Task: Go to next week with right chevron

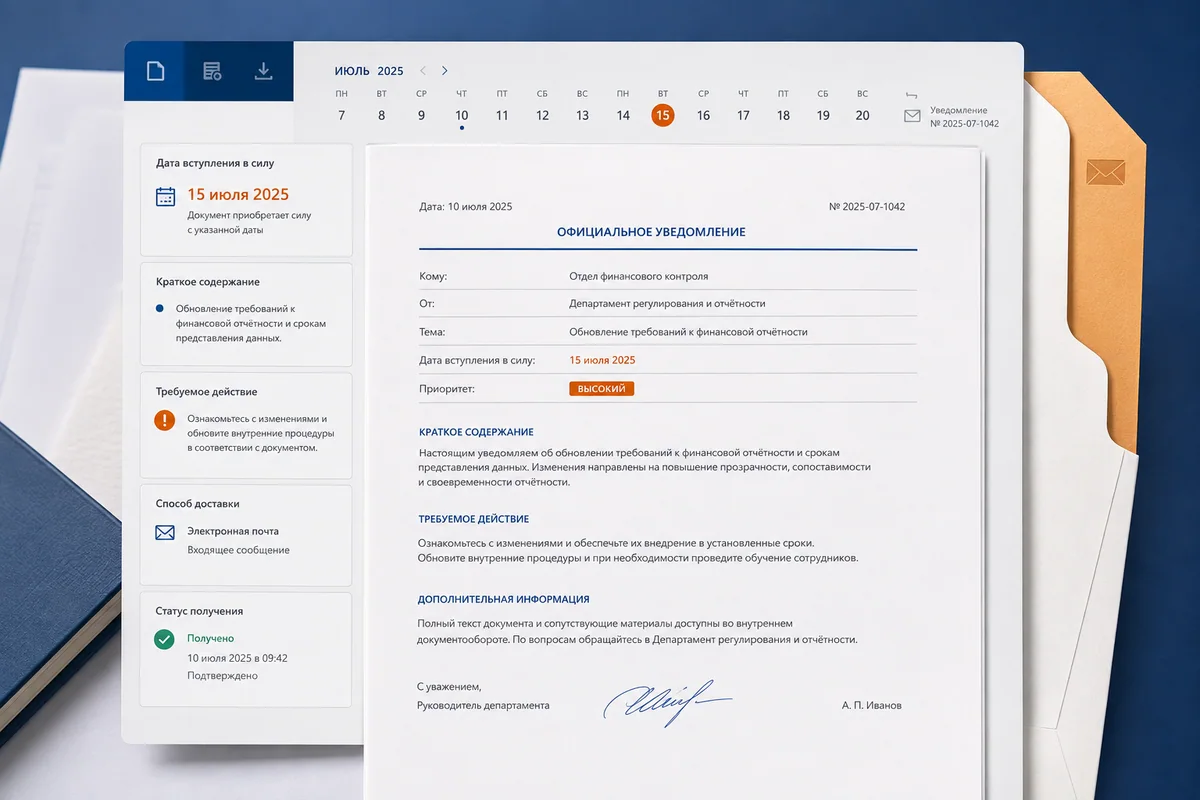Action: pyautogui.click(x=445, y=71)
